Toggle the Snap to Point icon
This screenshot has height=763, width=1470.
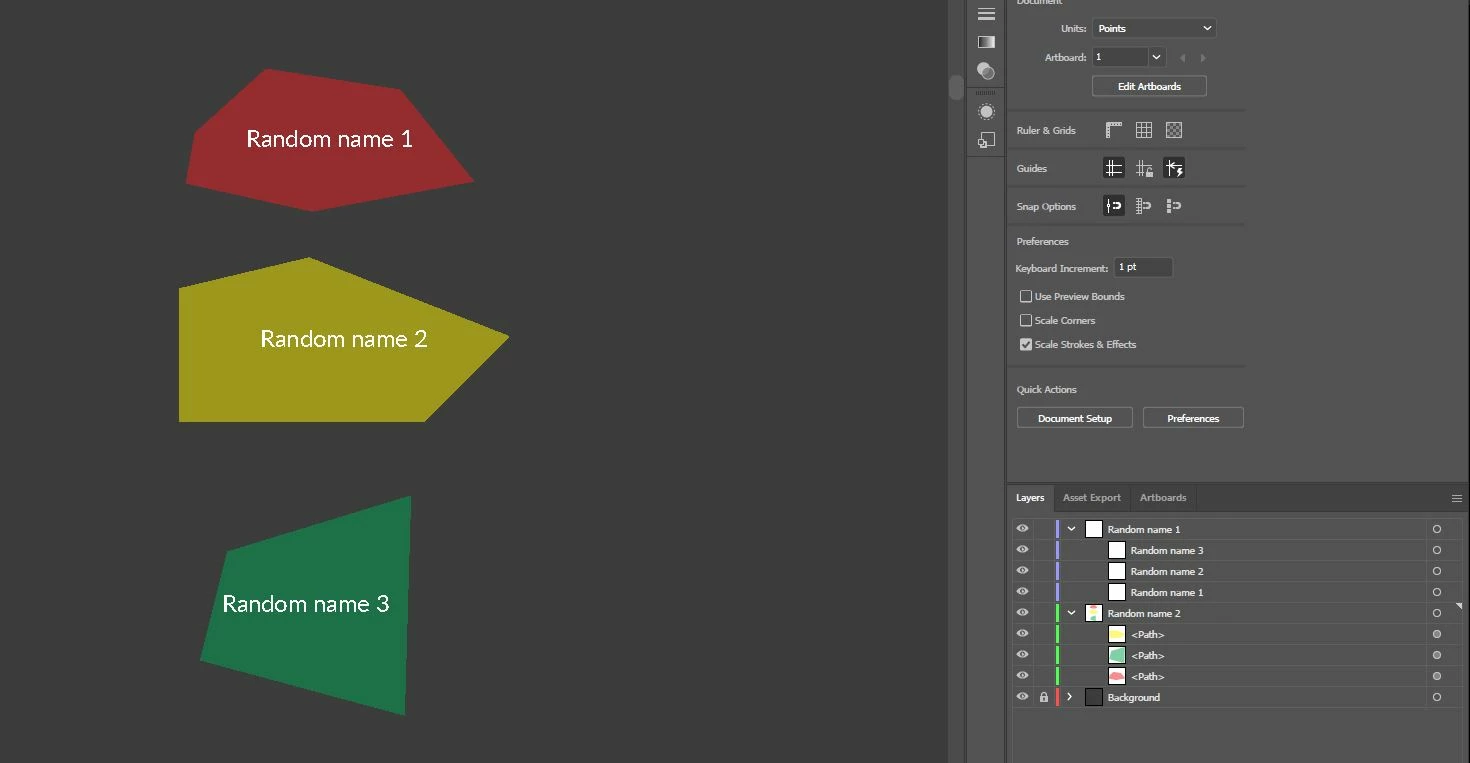1114,206
